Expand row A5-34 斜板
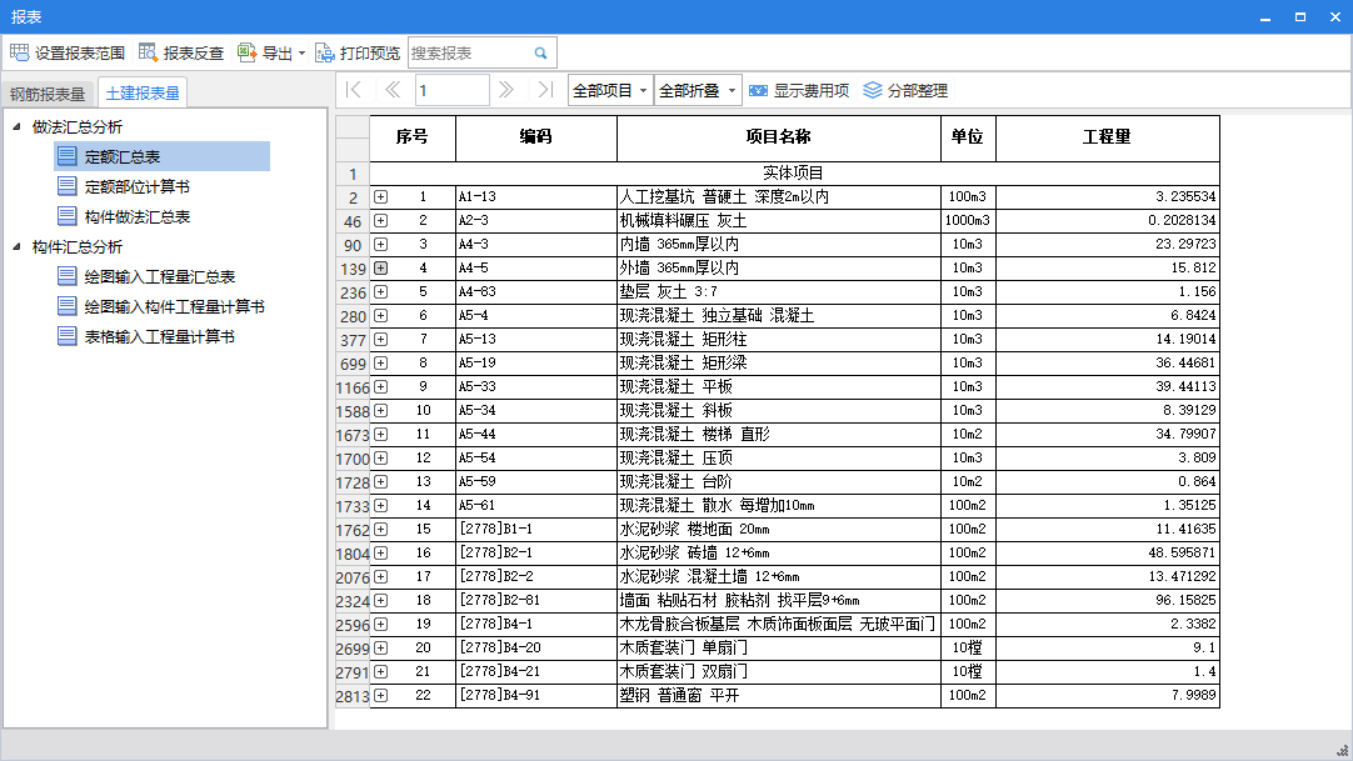The image size is (1353, 761). click(x=381, y=411)
